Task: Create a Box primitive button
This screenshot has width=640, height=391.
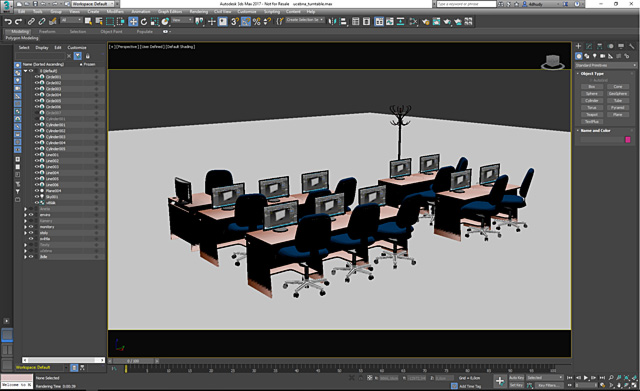Action: point(591,87)
